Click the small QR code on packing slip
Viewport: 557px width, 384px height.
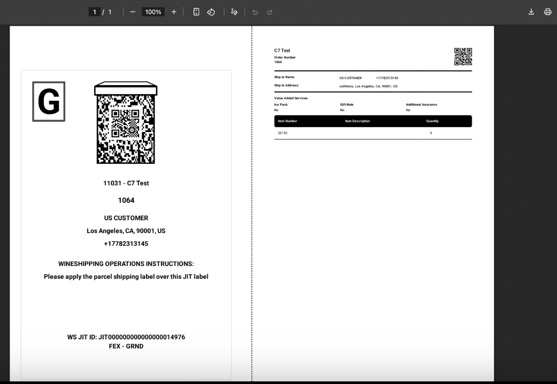pos(463,56)
